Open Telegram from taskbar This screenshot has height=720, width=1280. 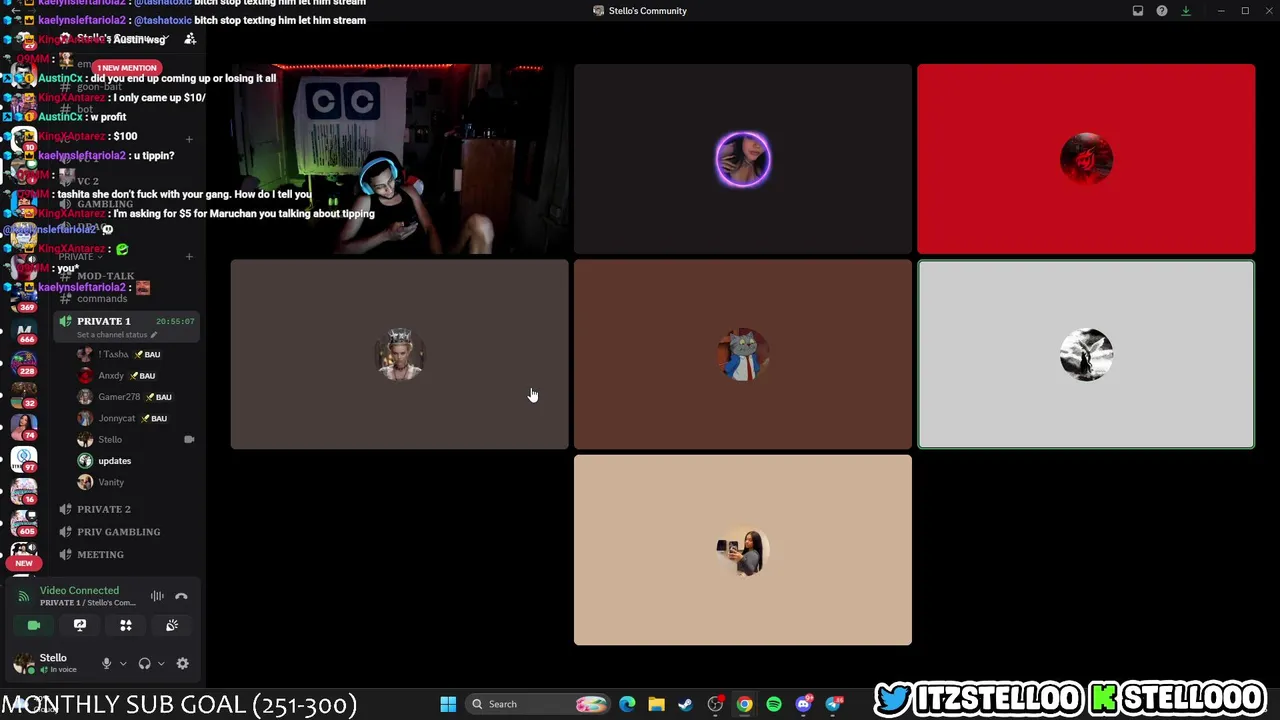pyautogui.click(x=834, y=704)
